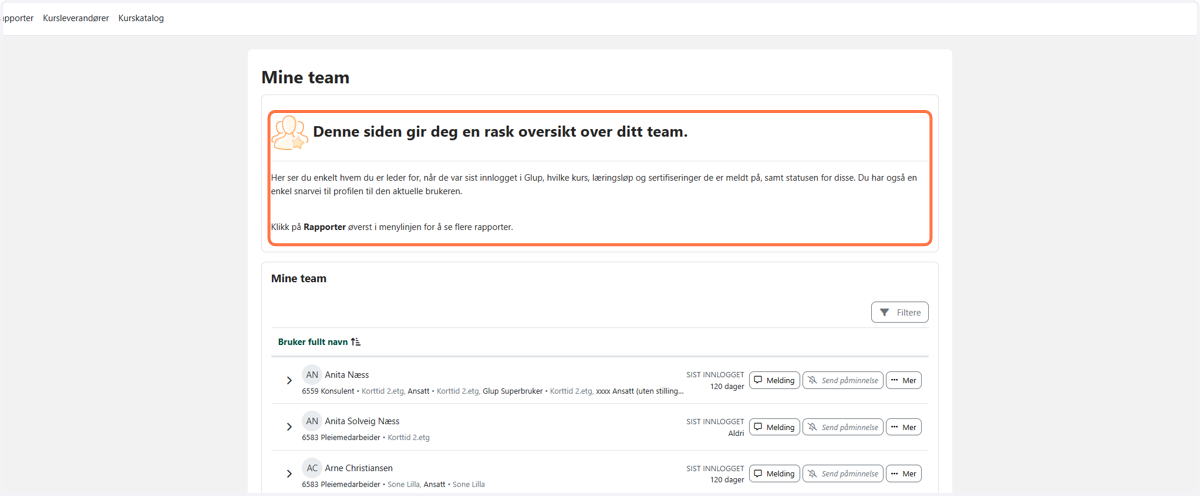Click the bold Rapporter word in info text
The height and width of the screenshot is (496, 1200).
click(x=325, y=227)
